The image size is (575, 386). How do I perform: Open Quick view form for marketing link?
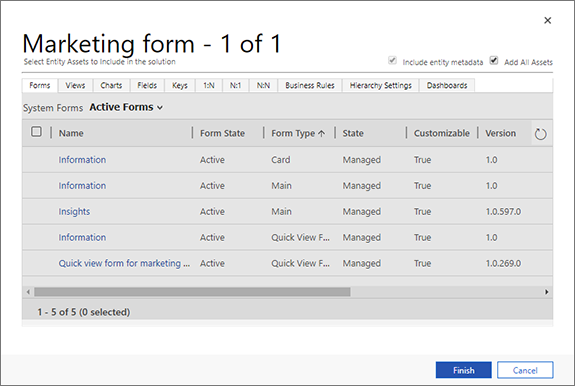click(x=124, y=263)
